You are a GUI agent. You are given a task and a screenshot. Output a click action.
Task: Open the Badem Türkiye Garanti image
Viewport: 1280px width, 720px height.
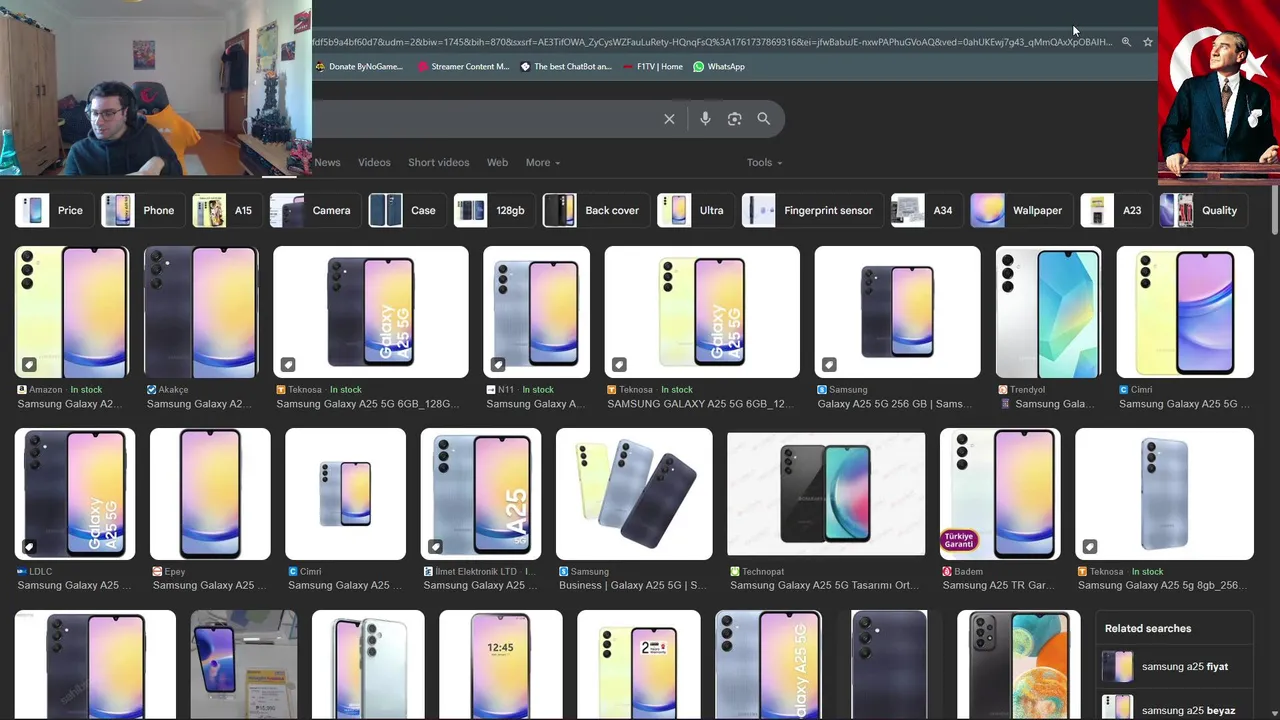pos(1000,494)
